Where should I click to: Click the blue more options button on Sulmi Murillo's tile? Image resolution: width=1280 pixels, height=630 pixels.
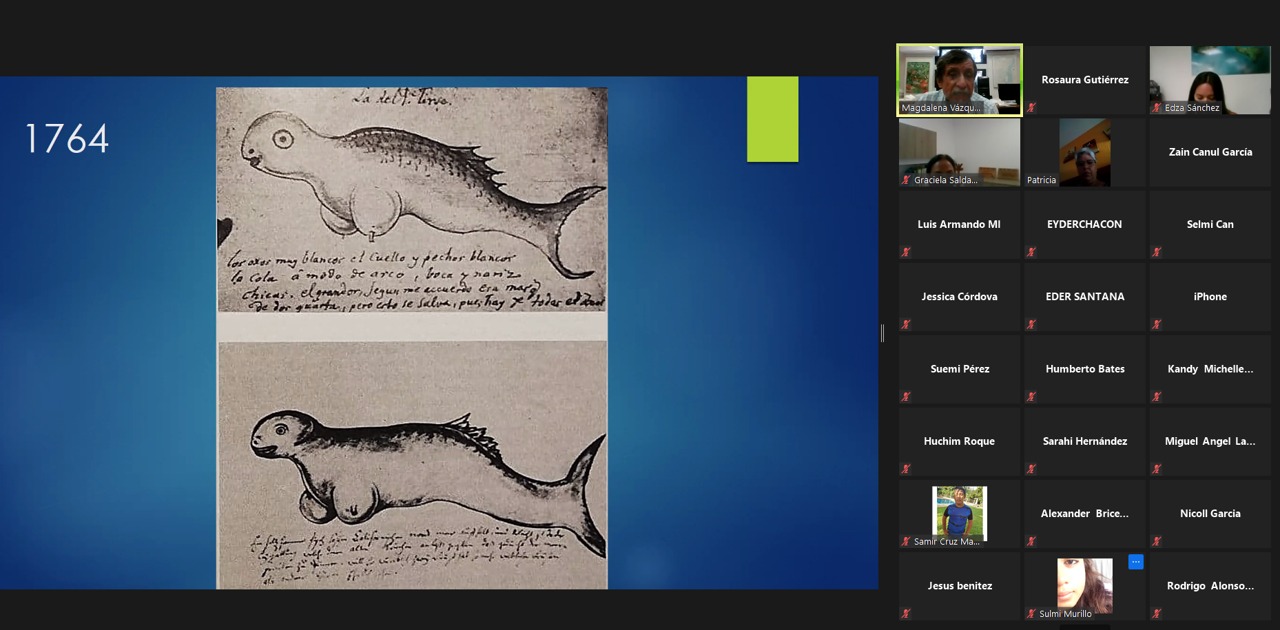1135,562
